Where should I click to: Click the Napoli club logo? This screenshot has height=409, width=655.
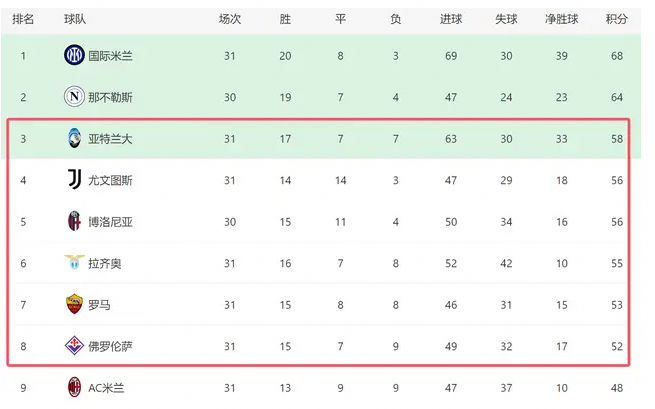pyautogui.click(x=74, y=97)
